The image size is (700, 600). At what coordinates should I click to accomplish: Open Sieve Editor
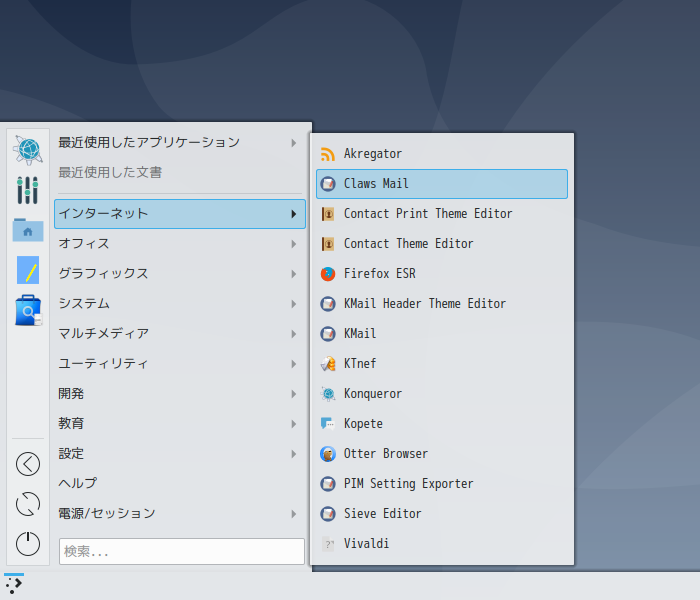(442, 514)
